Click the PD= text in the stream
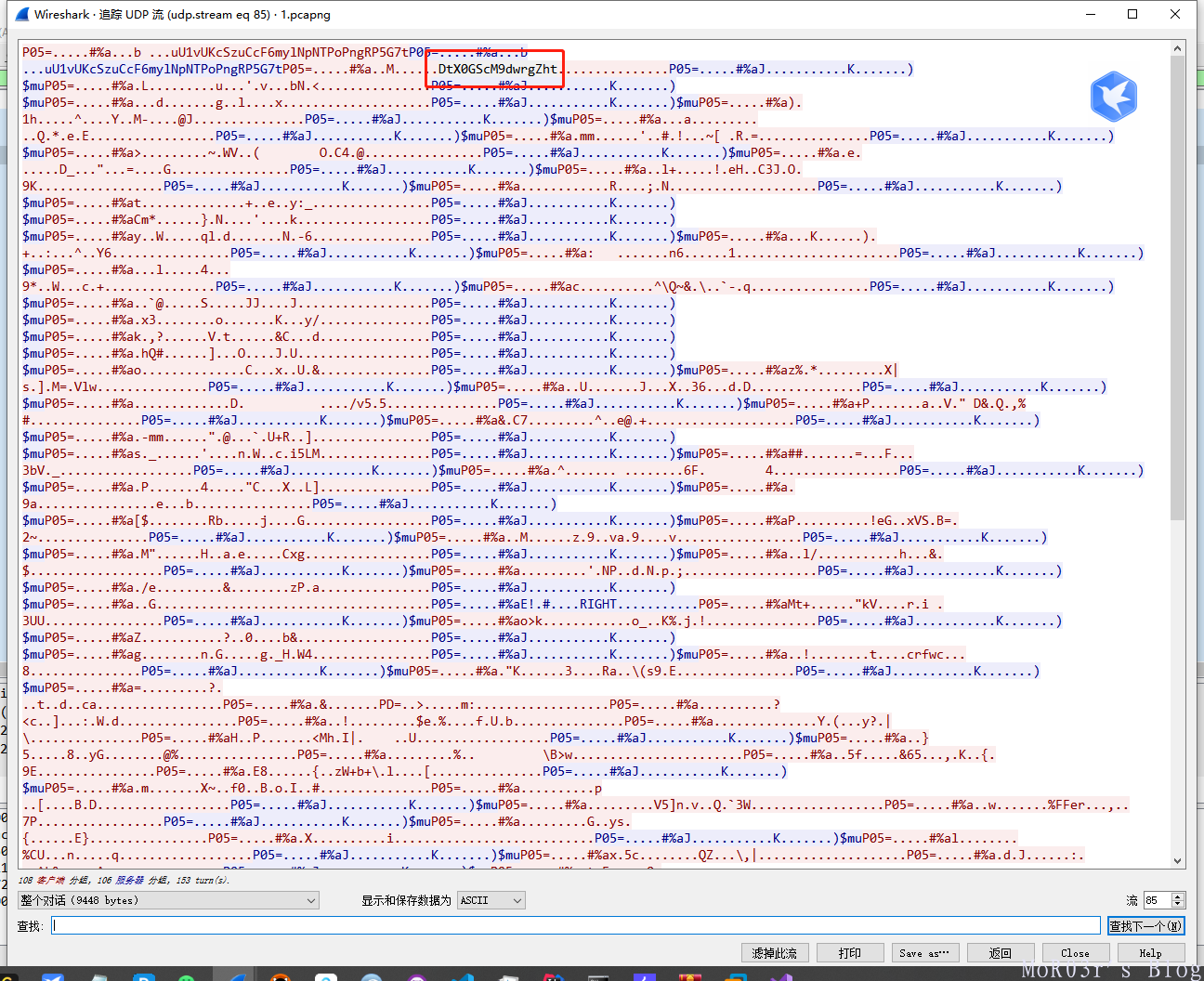The width and height of the screenshot is (1204, 981). [390, 704]
